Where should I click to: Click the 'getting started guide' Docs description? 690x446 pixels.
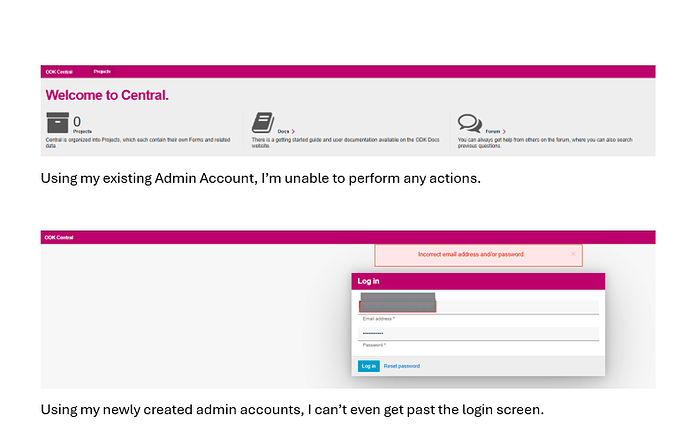click(345, 143)
